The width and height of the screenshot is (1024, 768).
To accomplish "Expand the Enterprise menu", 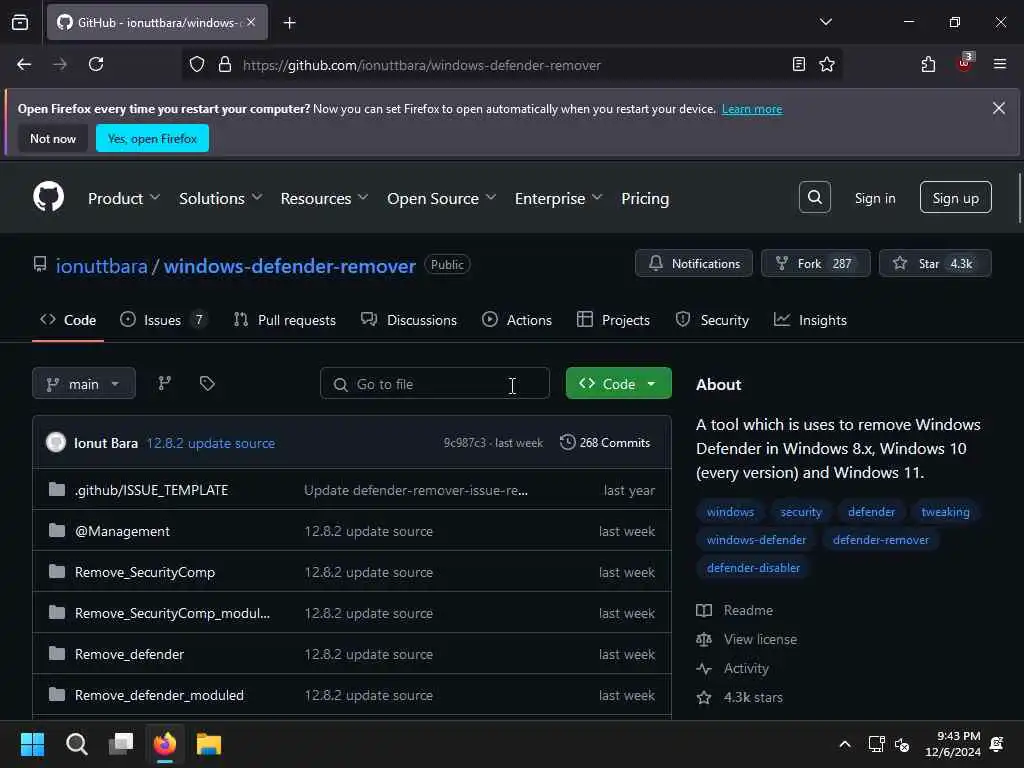I will [x=558, y=198].
